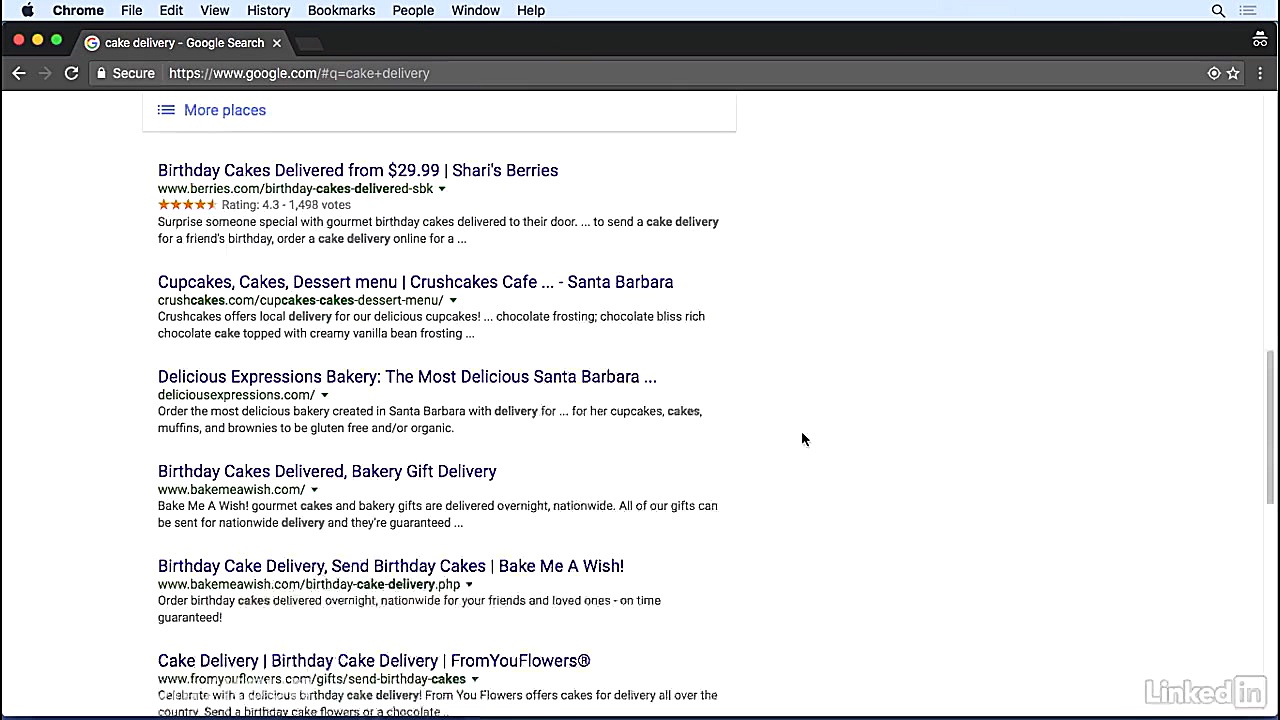This screenshot has width=1280, height=720.
Task: Click the Google favicon on the tab
Action: tap(92, 43)
